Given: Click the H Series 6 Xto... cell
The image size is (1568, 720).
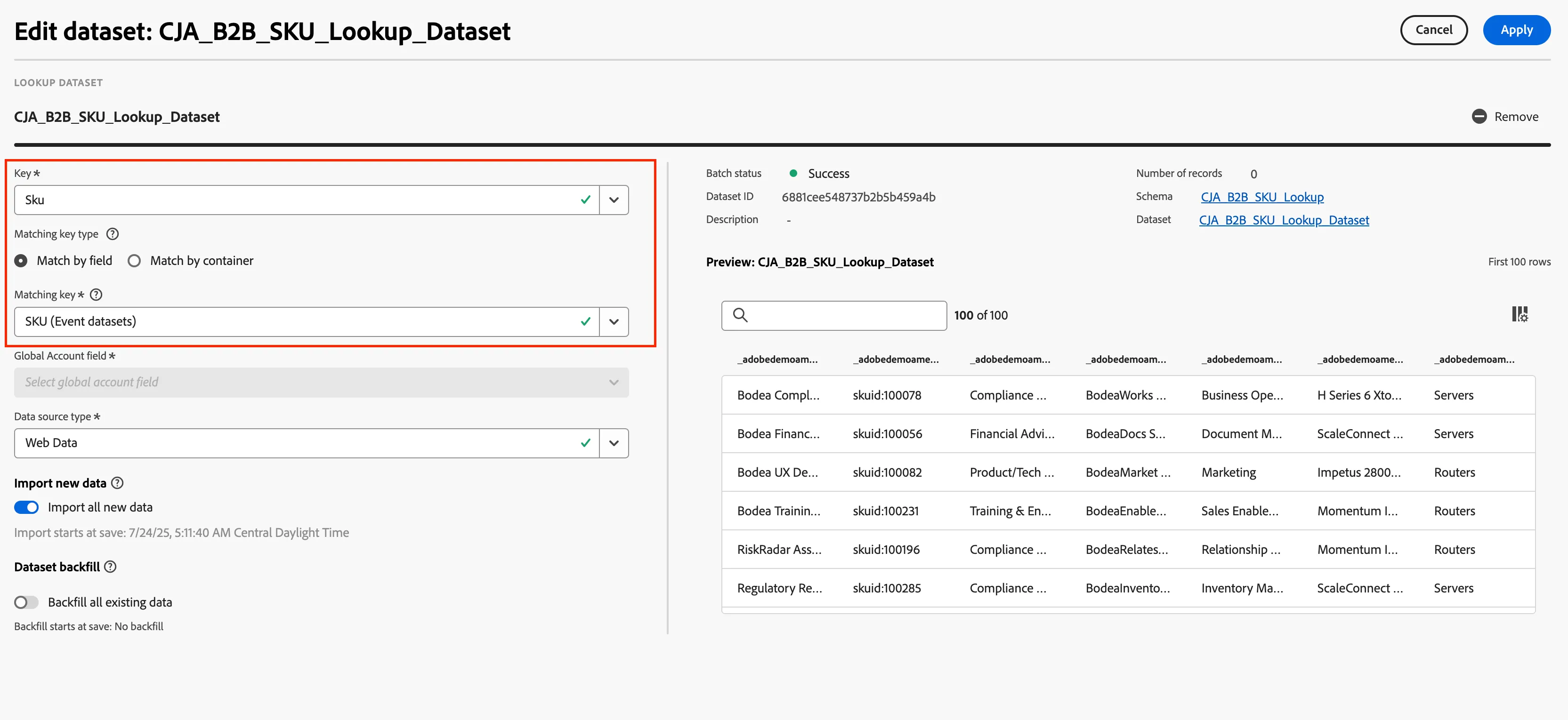Looking at the screenshot, I should [1359, 395].
